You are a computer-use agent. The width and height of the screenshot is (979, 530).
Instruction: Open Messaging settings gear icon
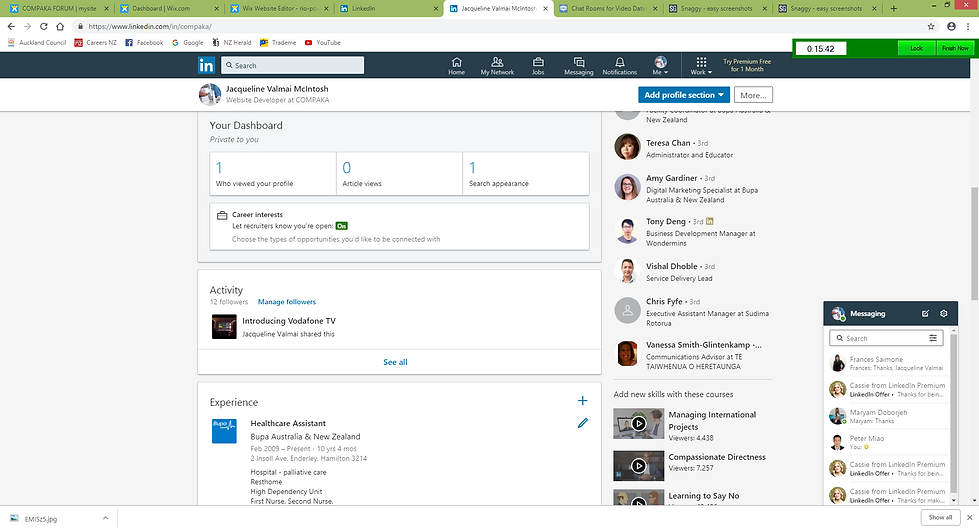pyautogui.click(x=943, y=313)
